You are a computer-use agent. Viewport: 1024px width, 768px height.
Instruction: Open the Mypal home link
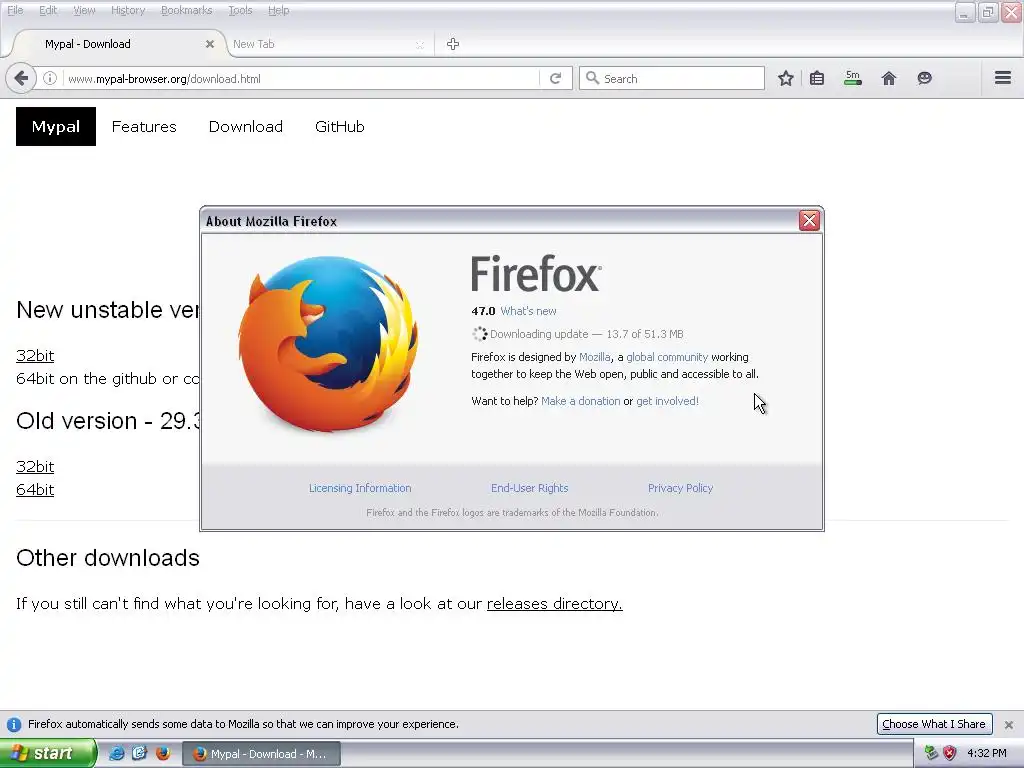(x=56, y=127)
